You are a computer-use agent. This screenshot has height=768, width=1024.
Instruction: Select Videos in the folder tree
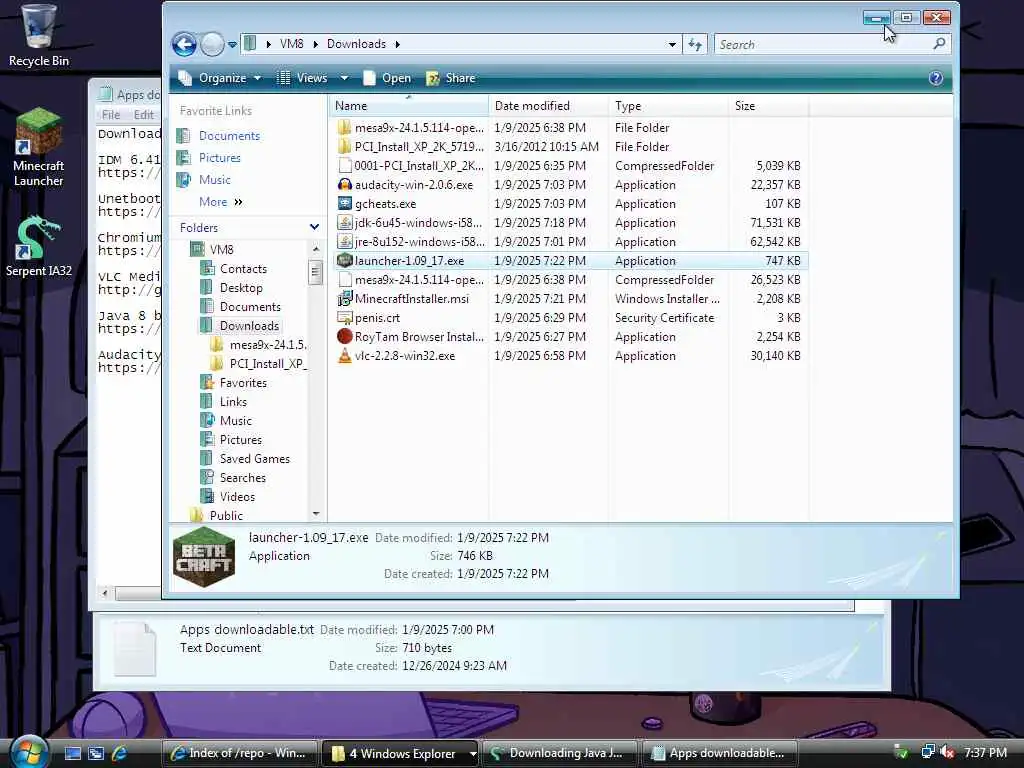point(237,497)
